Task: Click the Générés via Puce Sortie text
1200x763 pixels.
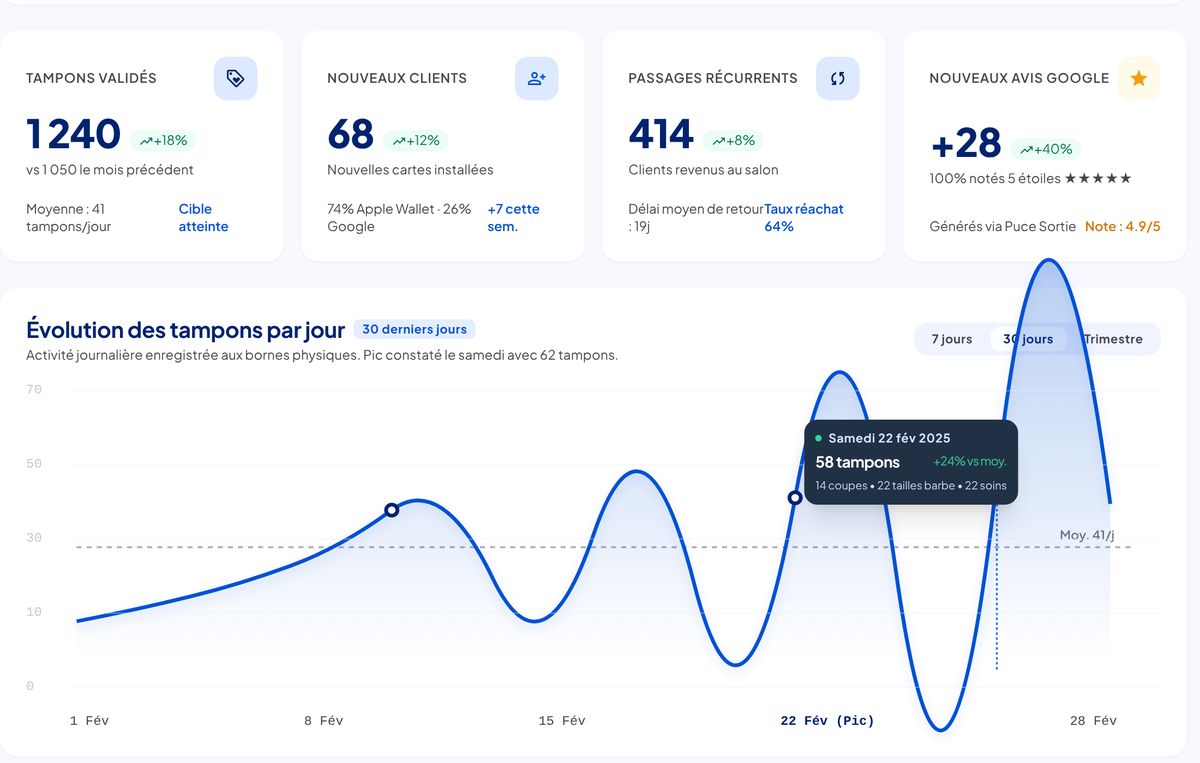Action: 1001,227
